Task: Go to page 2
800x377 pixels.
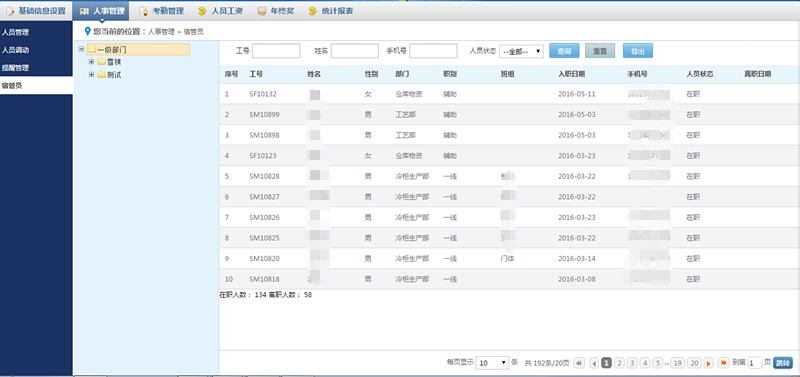Action: [x=619, y=363]
